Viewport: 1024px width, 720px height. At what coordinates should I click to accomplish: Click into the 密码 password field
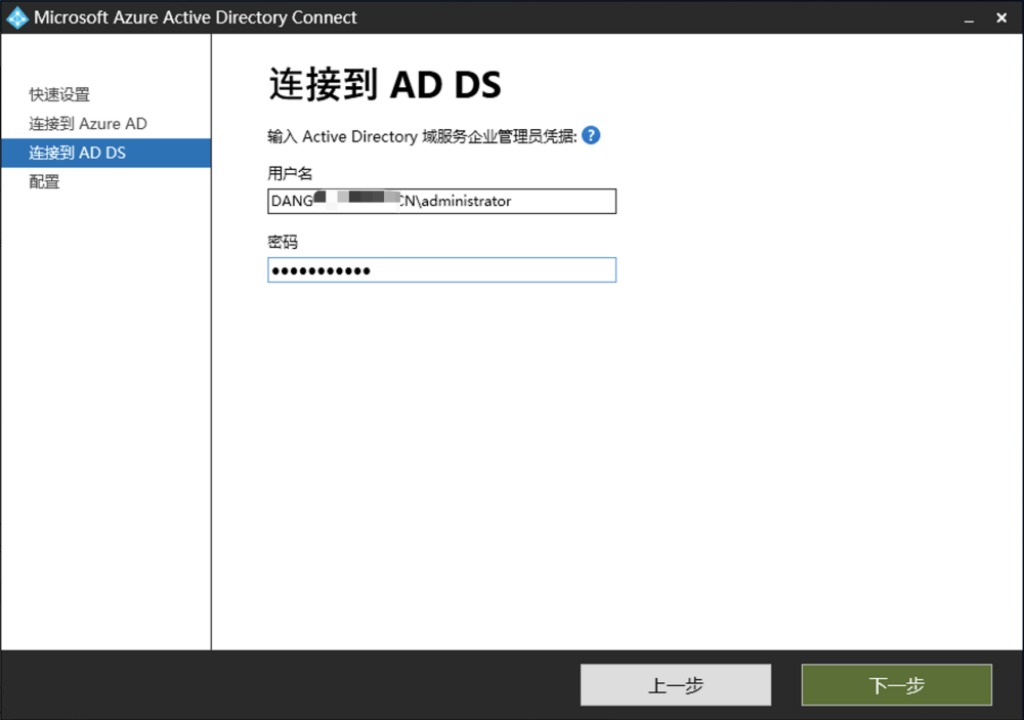(441, 270)
